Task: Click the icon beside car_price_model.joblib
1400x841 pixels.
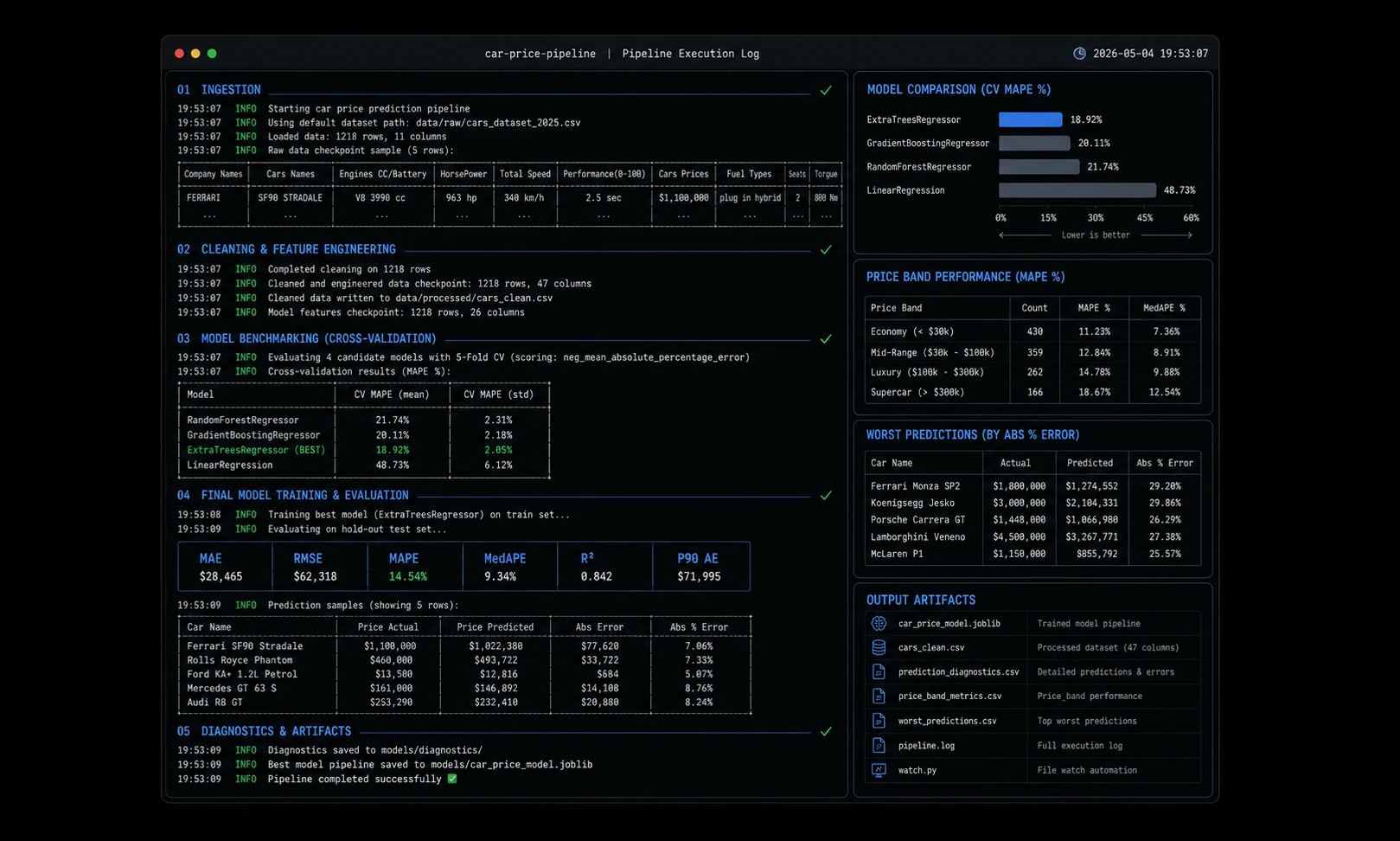Action: [879, 623]
